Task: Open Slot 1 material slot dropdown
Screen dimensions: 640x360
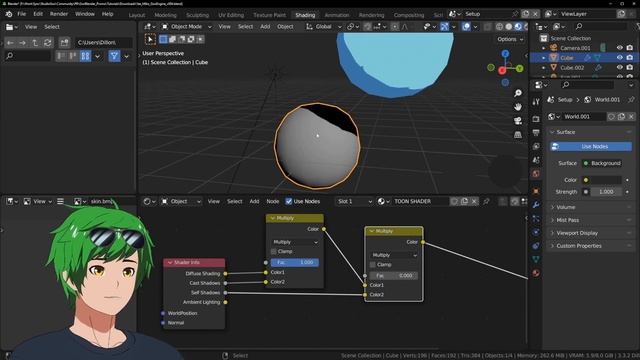Action: pos(354,201)
